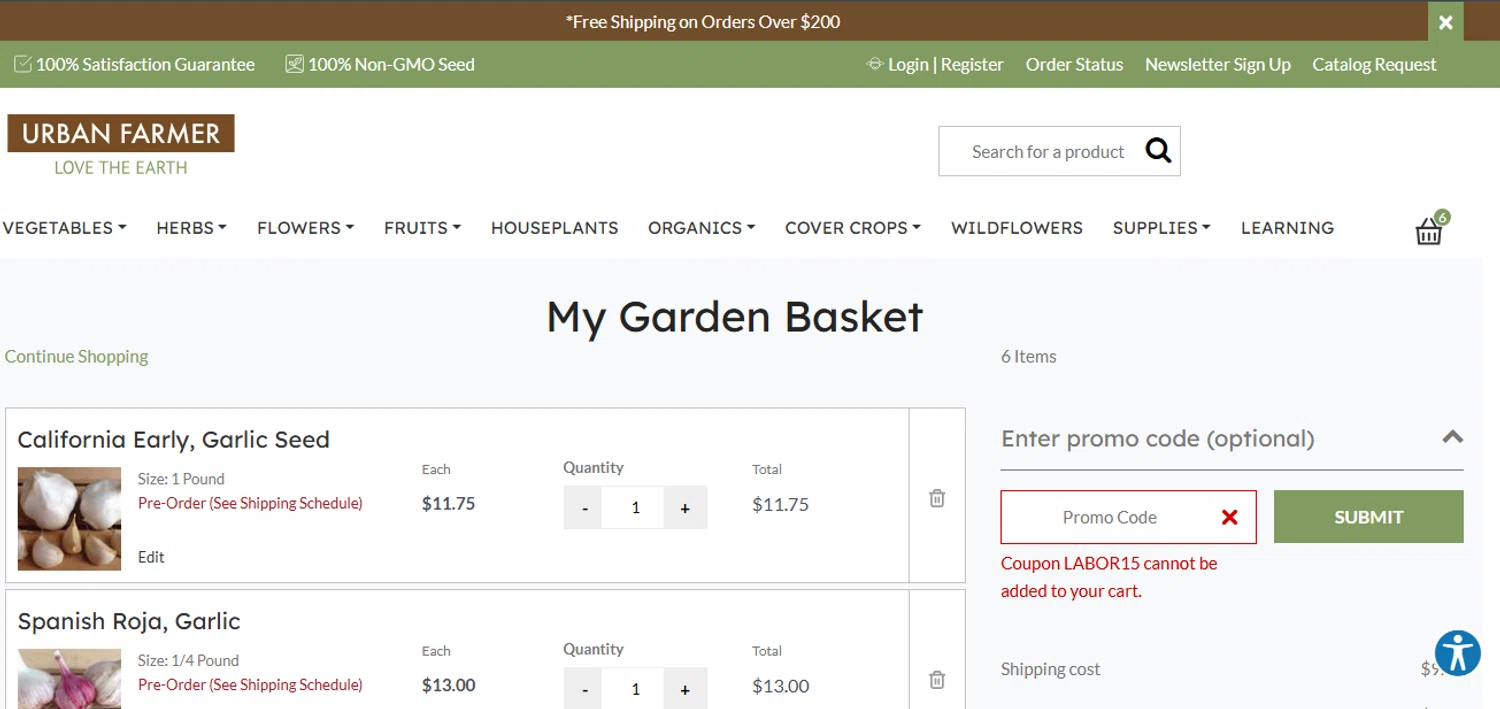This screenshot has height=709, width=1500.
Task: Edit the California Early Garlic item
Action: coord(151,557)
